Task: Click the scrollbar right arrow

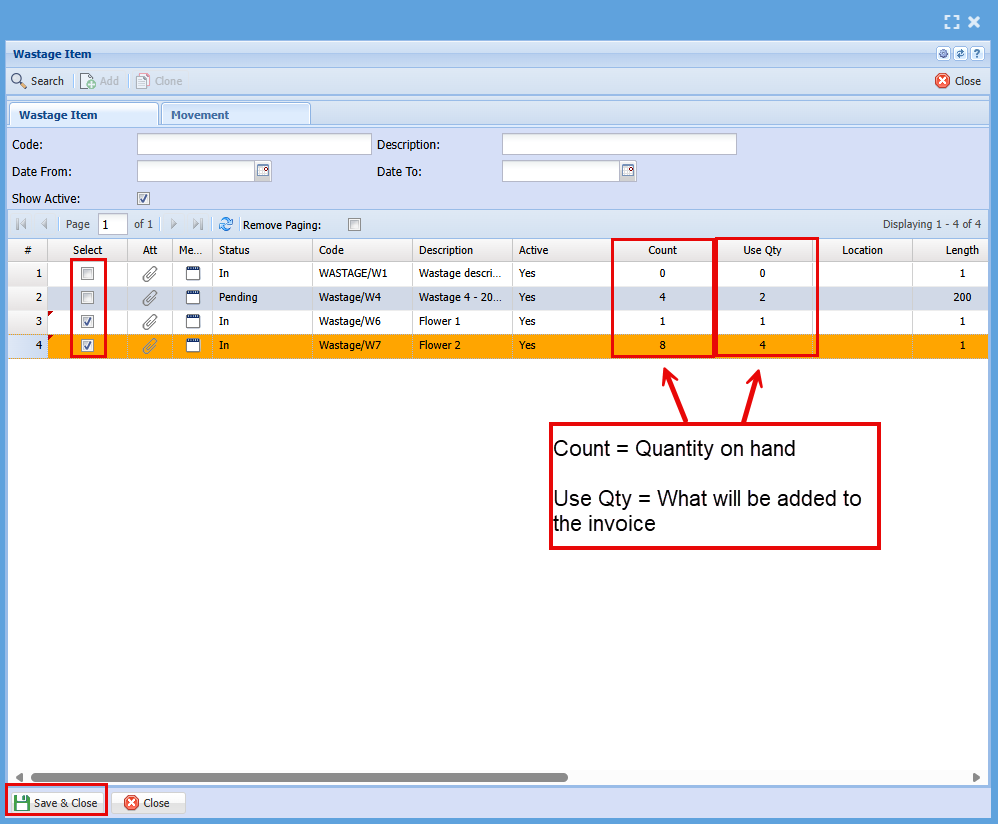Action: coord(976,777)
